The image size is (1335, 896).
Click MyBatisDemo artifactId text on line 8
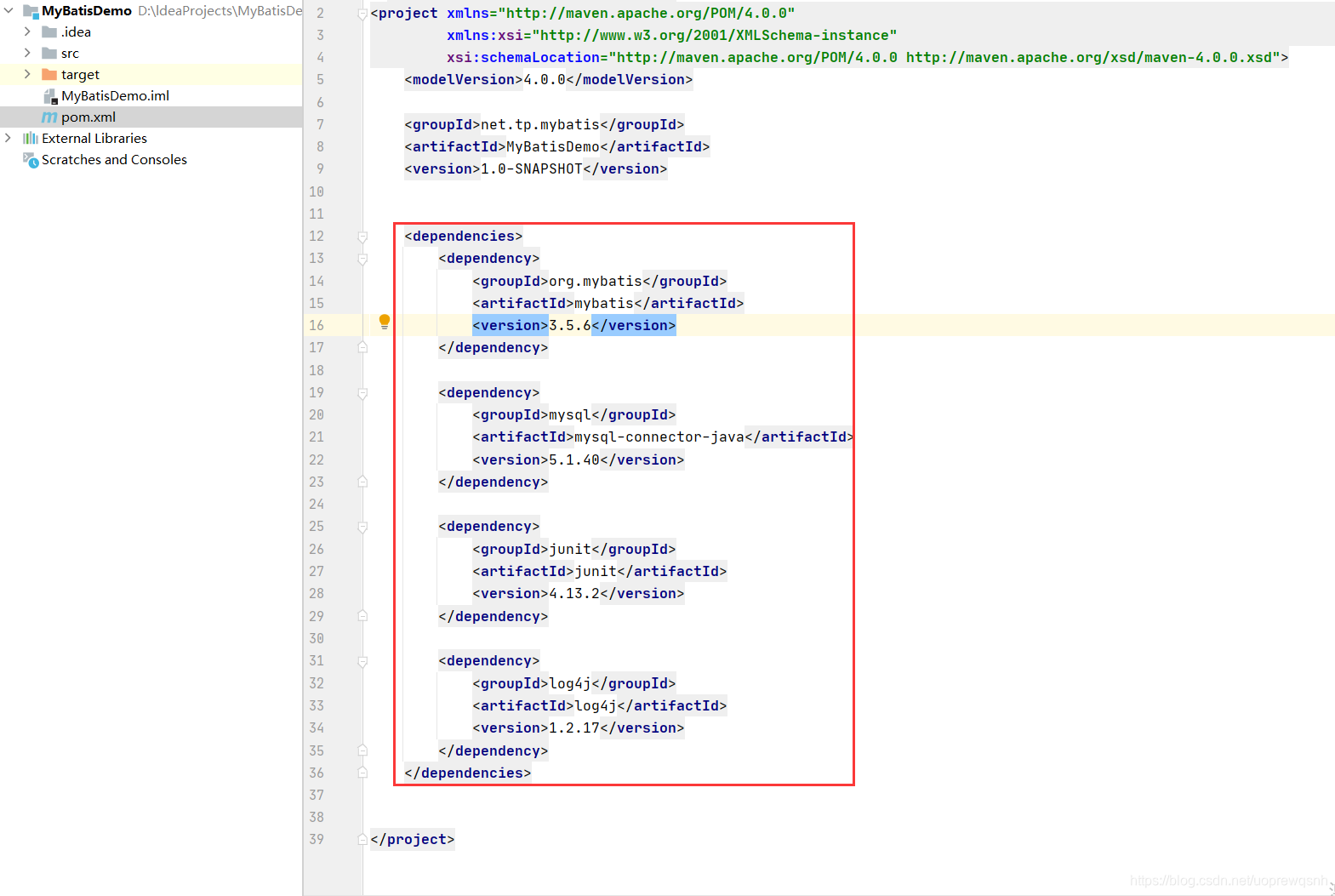[553, 146]
